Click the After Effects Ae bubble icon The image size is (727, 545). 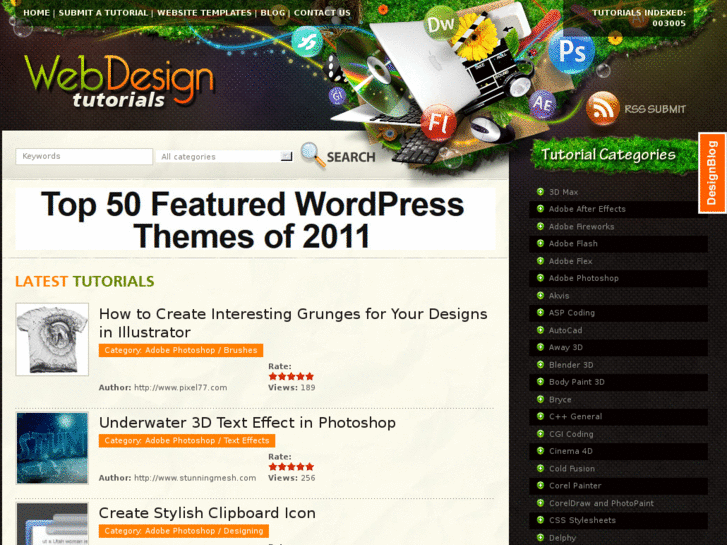(542, 104)
